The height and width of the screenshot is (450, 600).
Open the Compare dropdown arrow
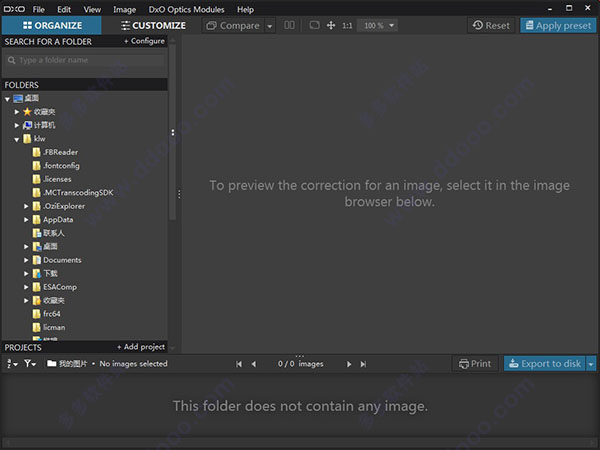point(270,26)
